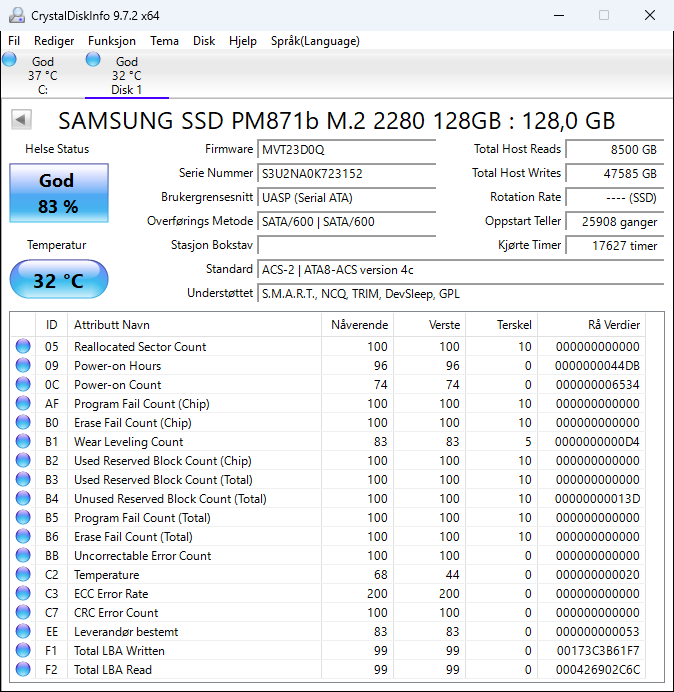Viewport: 674px width, 692px height.
Task: Click the Rå Verdier column header
Action: 591,325
